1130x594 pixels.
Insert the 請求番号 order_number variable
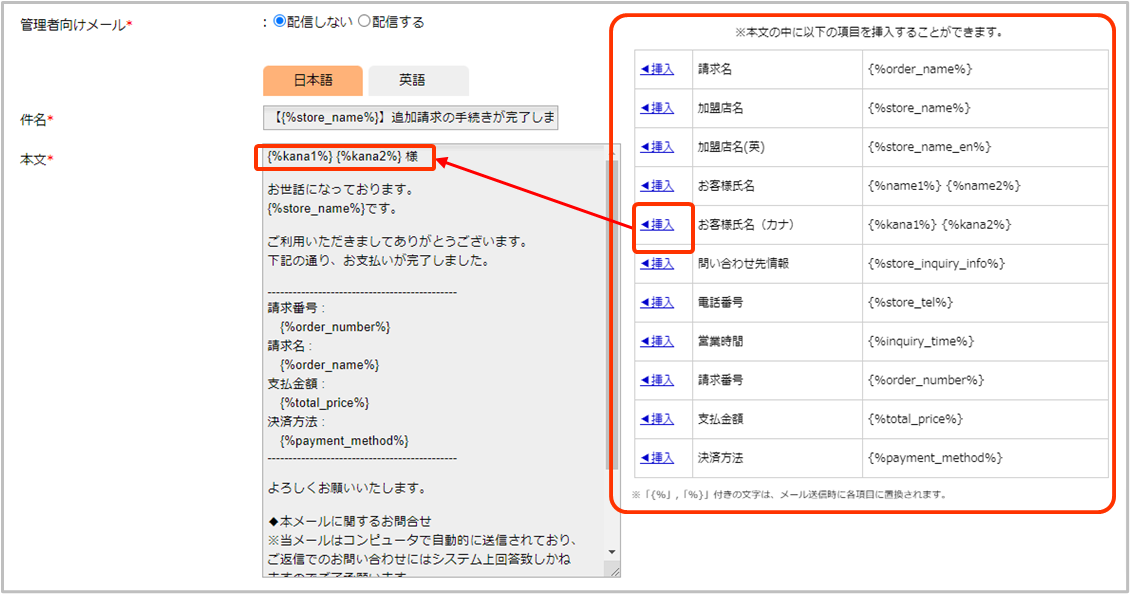click(657, 380)
